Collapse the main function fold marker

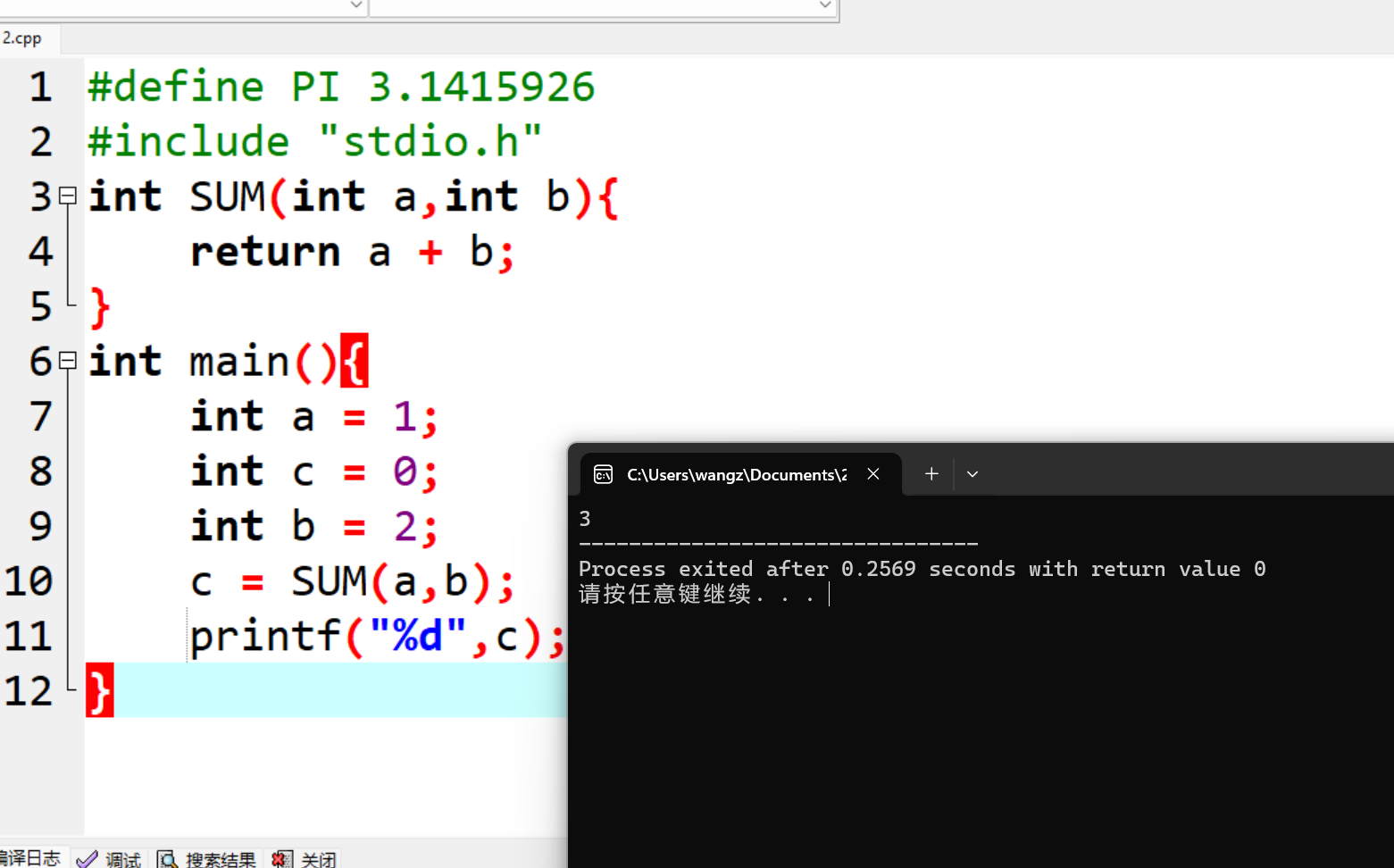(x=68, y=361)
